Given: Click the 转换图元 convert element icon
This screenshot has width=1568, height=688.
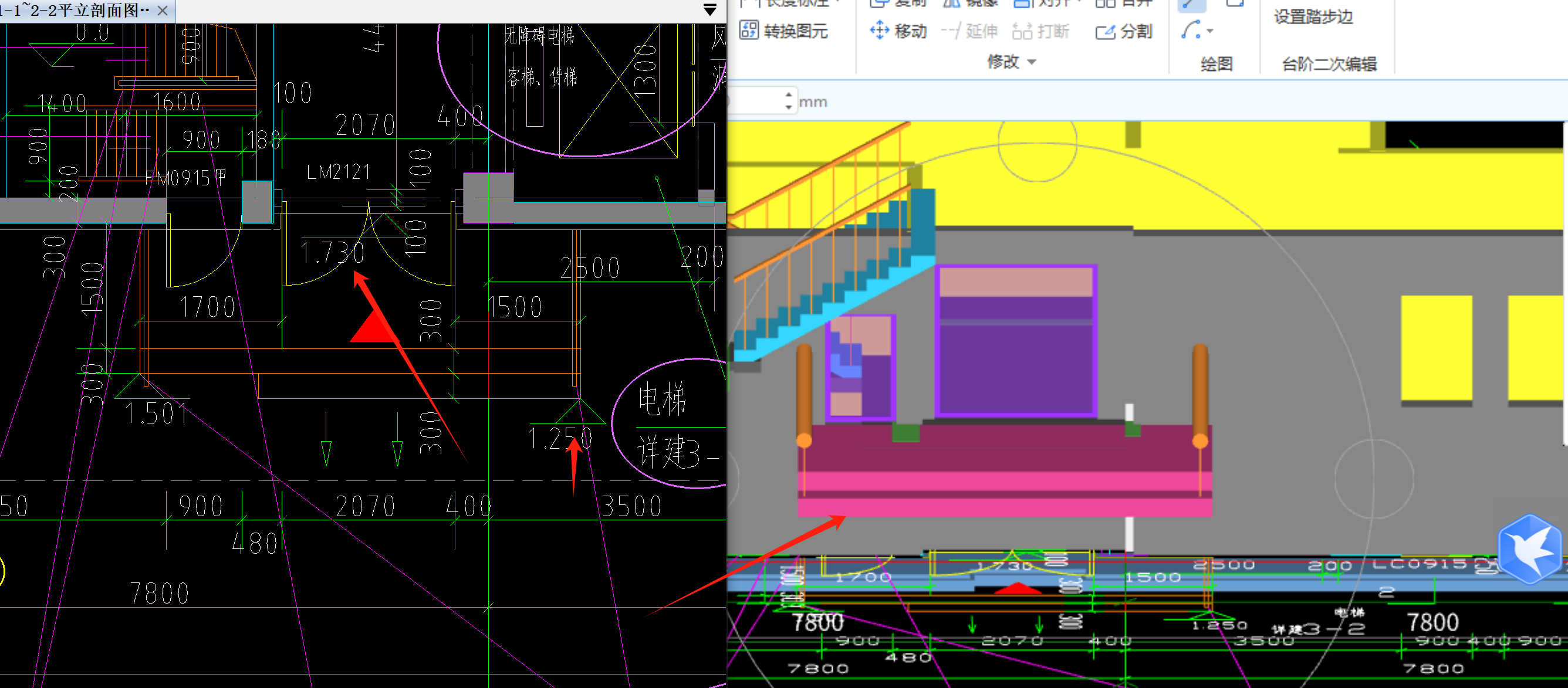Looking at the screenshot, I should click(x=749, y=30).
